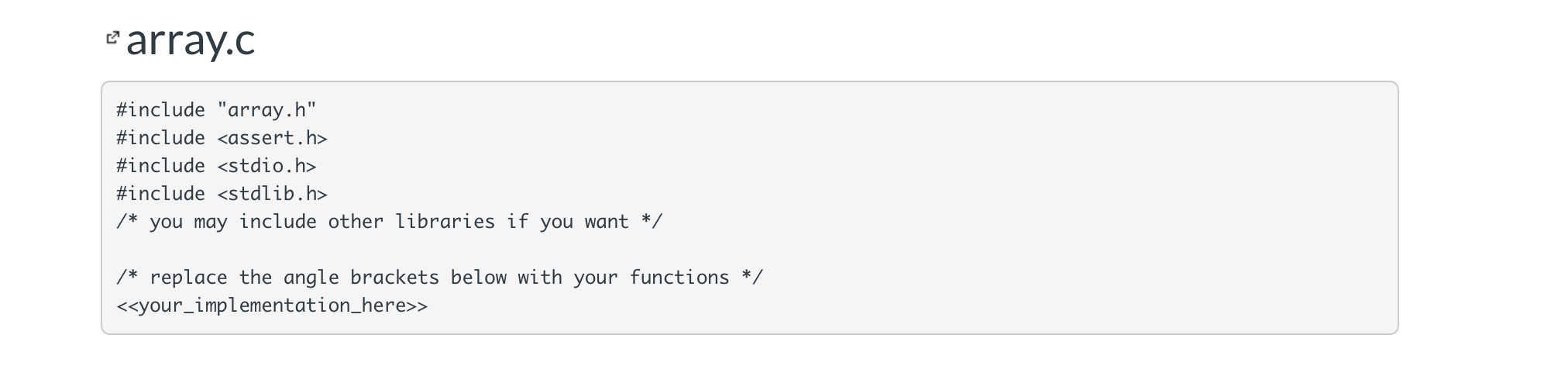
Task: Click the #include keyword on the first line
Action: (160, 110)
